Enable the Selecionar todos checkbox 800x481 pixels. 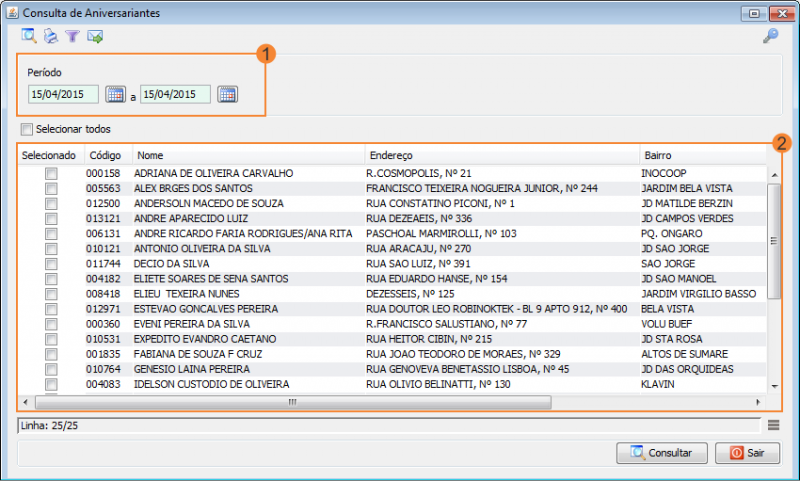pyautogui.click(x=27, y=130)
